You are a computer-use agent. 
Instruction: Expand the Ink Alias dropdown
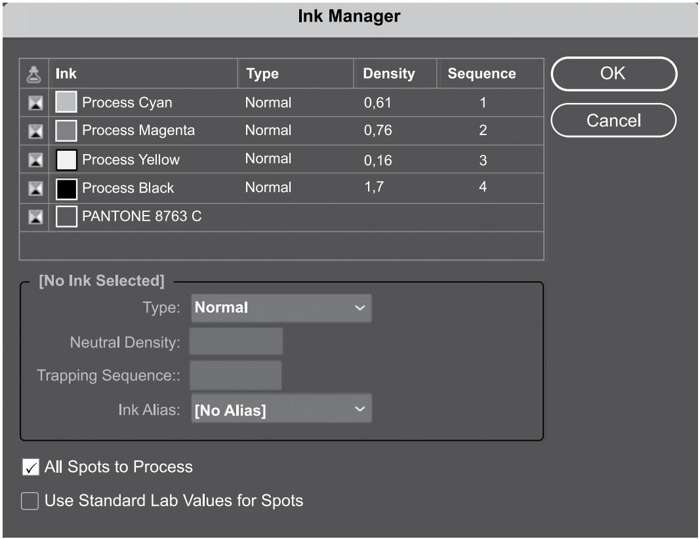pyautogui.click(x=280, y=410)
